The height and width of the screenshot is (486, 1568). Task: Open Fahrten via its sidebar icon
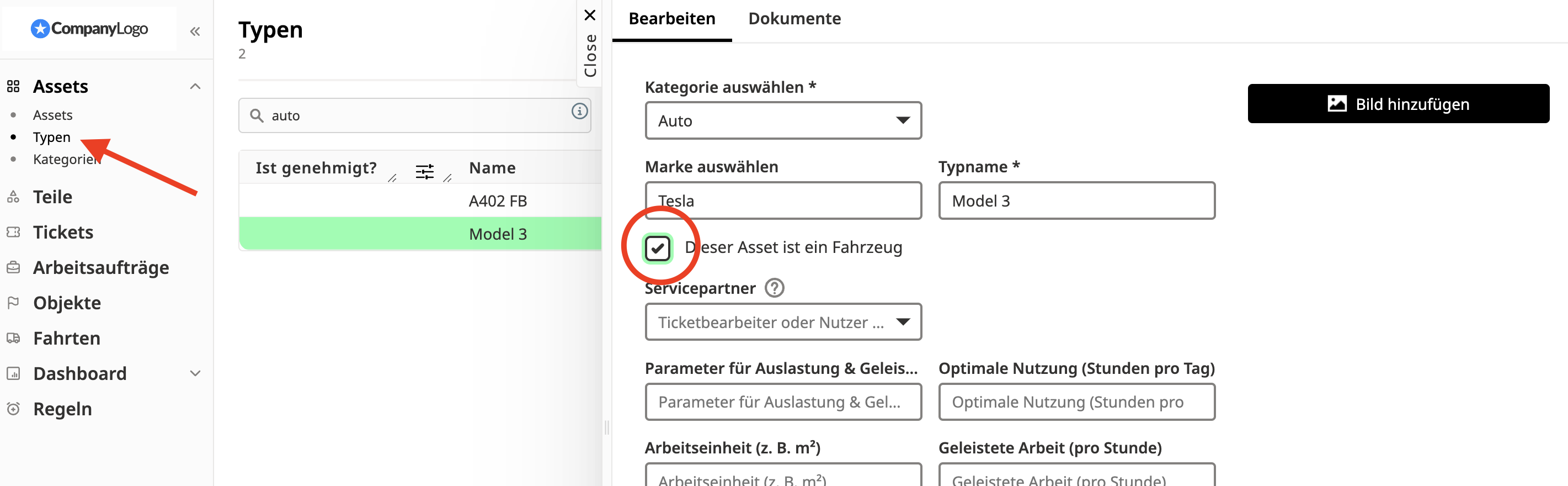(13, 338)
